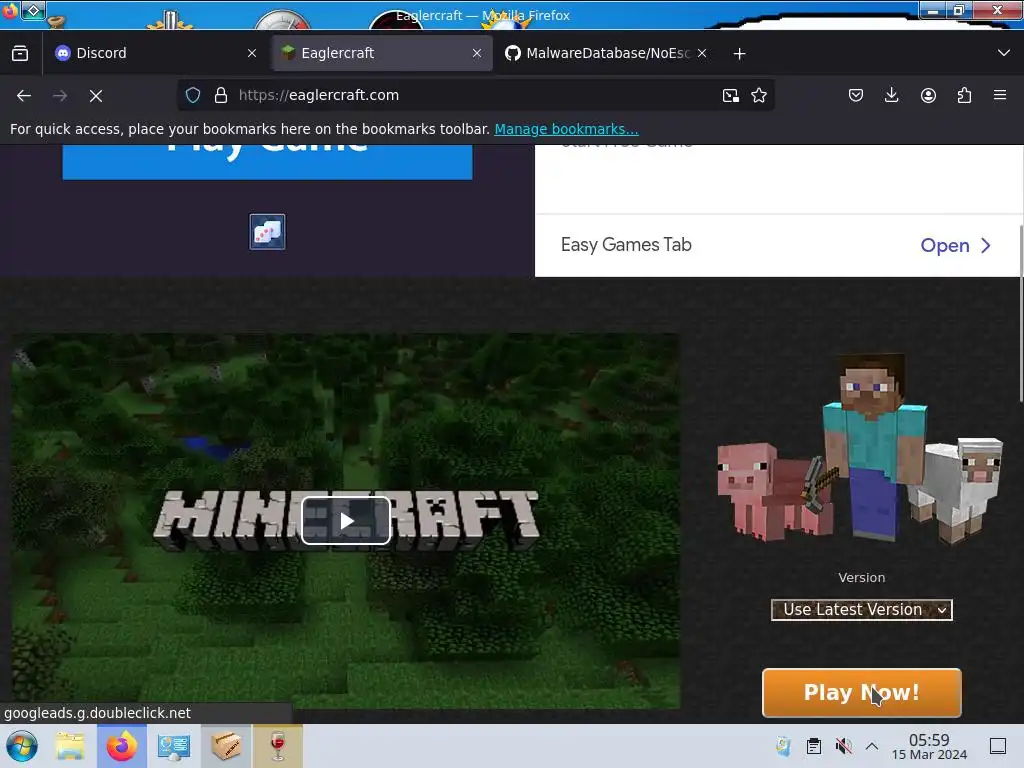Close the MalwareDatabase tab

click(702, 54)
